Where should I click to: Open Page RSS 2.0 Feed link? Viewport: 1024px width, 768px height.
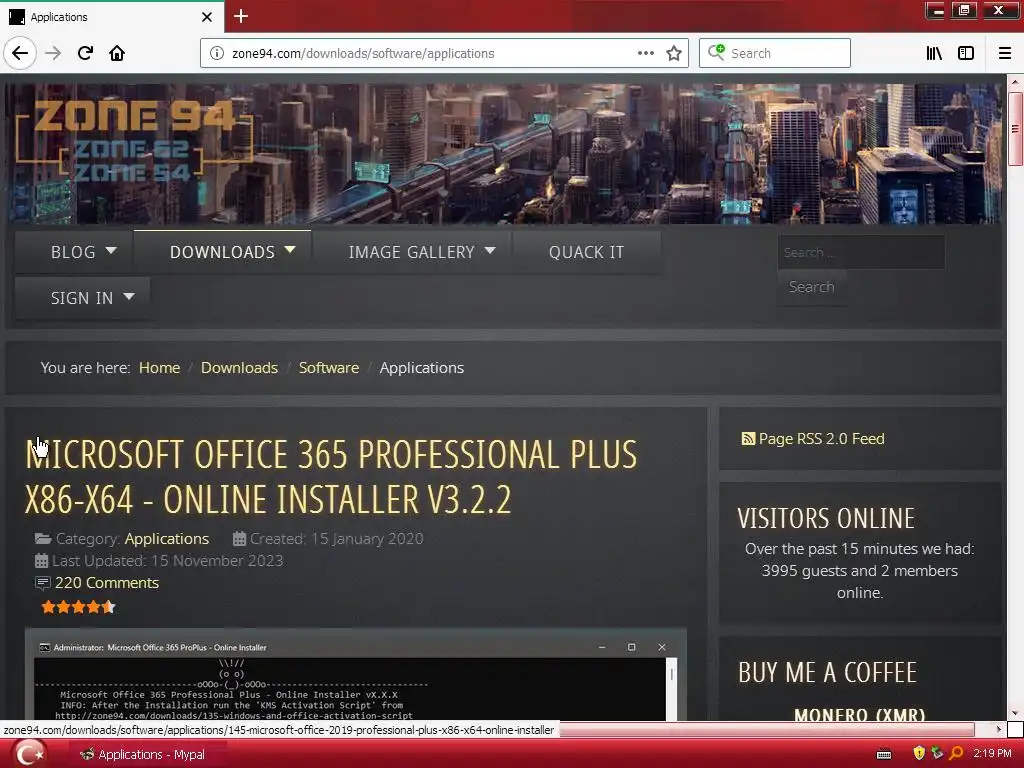[x=821, y=439]
